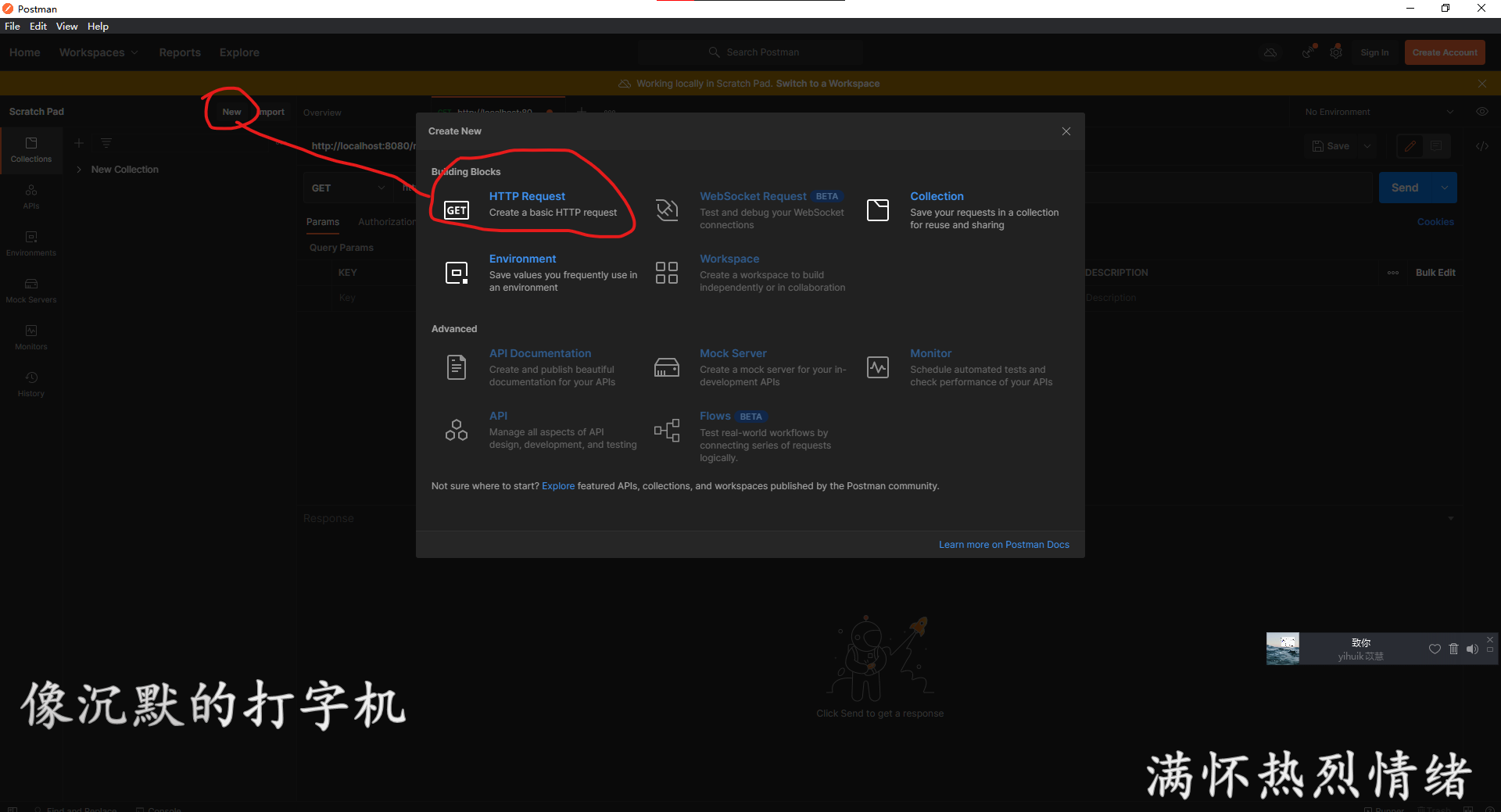Viewport: 1501px width, 812px height.
Task: Open the Reports tab
Action: (x=180, y=52)
